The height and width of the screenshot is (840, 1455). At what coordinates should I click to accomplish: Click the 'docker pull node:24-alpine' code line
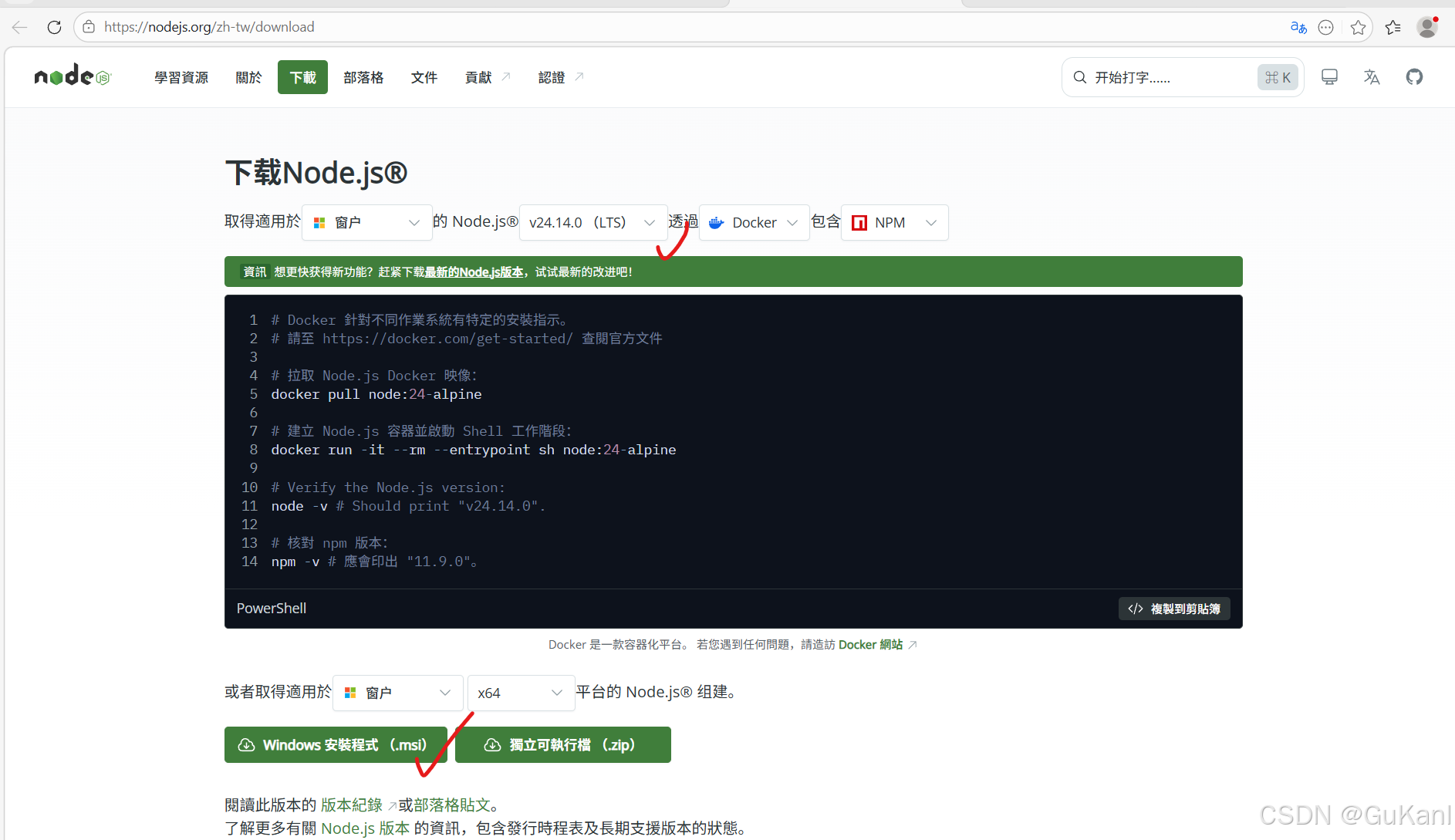click(376, 394)
